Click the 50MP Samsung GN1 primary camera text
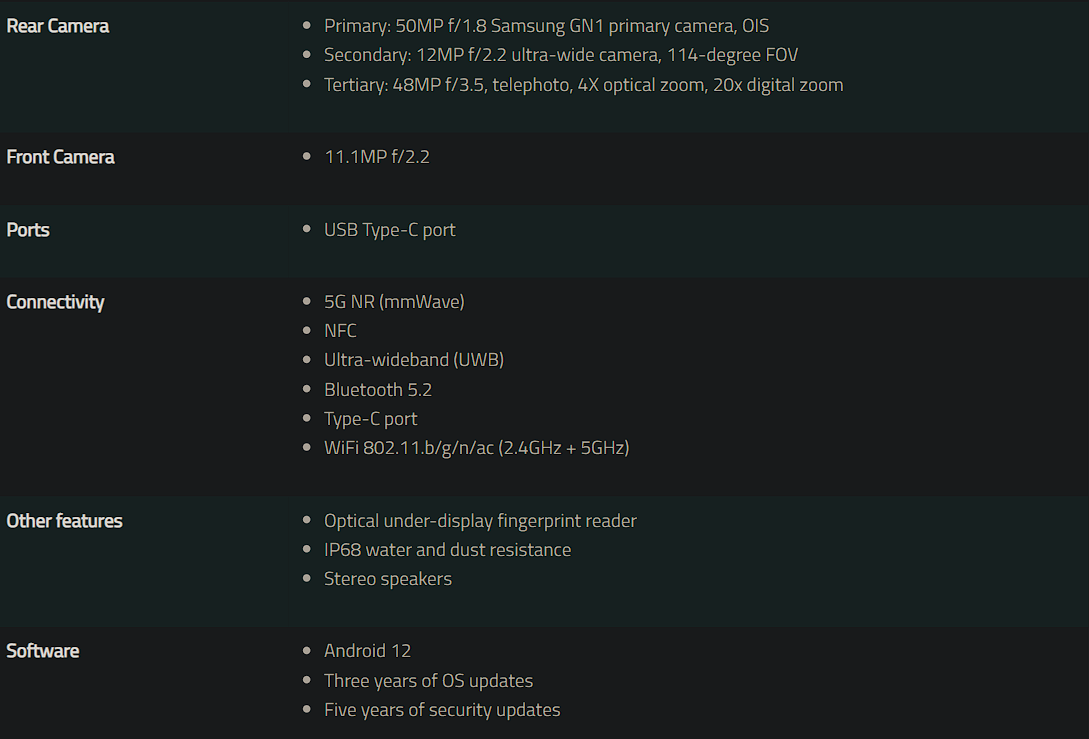The image size is (1089, 739). click(x=546, y=26)
